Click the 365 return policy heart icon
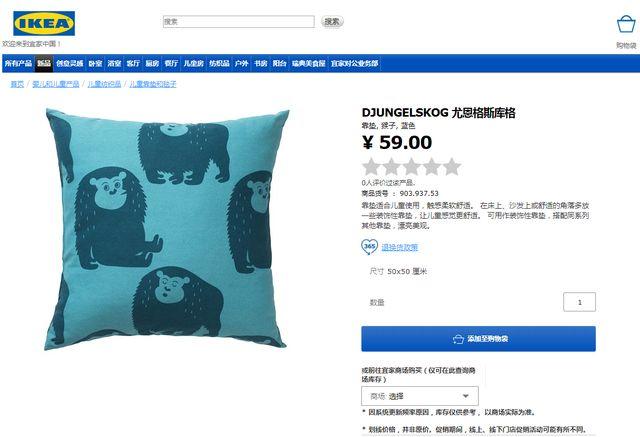The image size is (640, 437). point(369,246)
